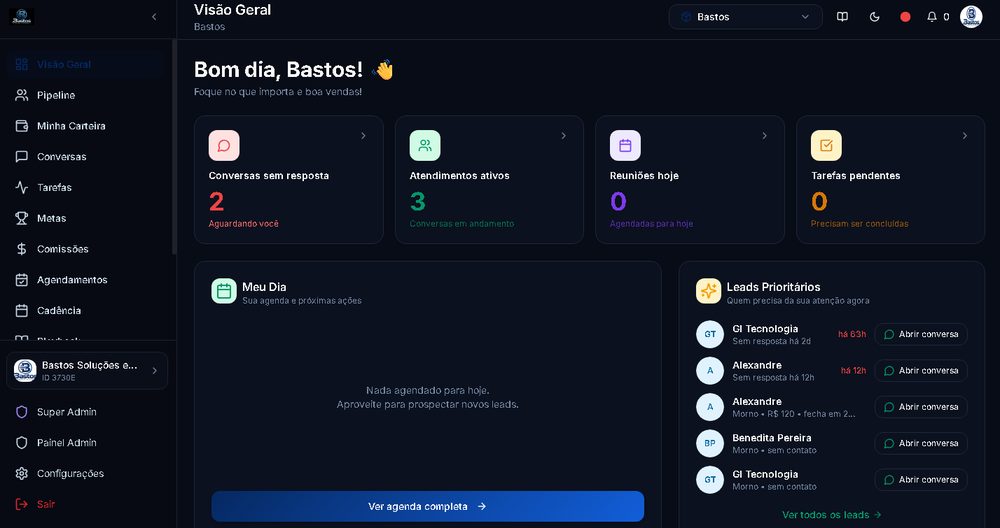This screenshot has height=528, width=1000.
Task: Click the Tarefas pendentes checkbox icon
Action: coord(826,145)
